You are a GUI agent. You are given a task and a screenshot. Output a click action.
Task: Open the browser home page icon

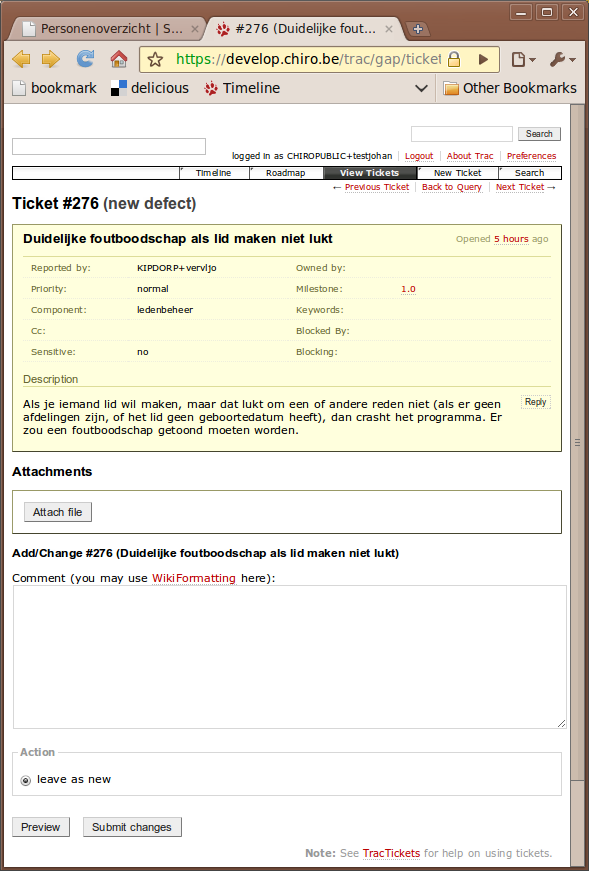click(119, 59)
